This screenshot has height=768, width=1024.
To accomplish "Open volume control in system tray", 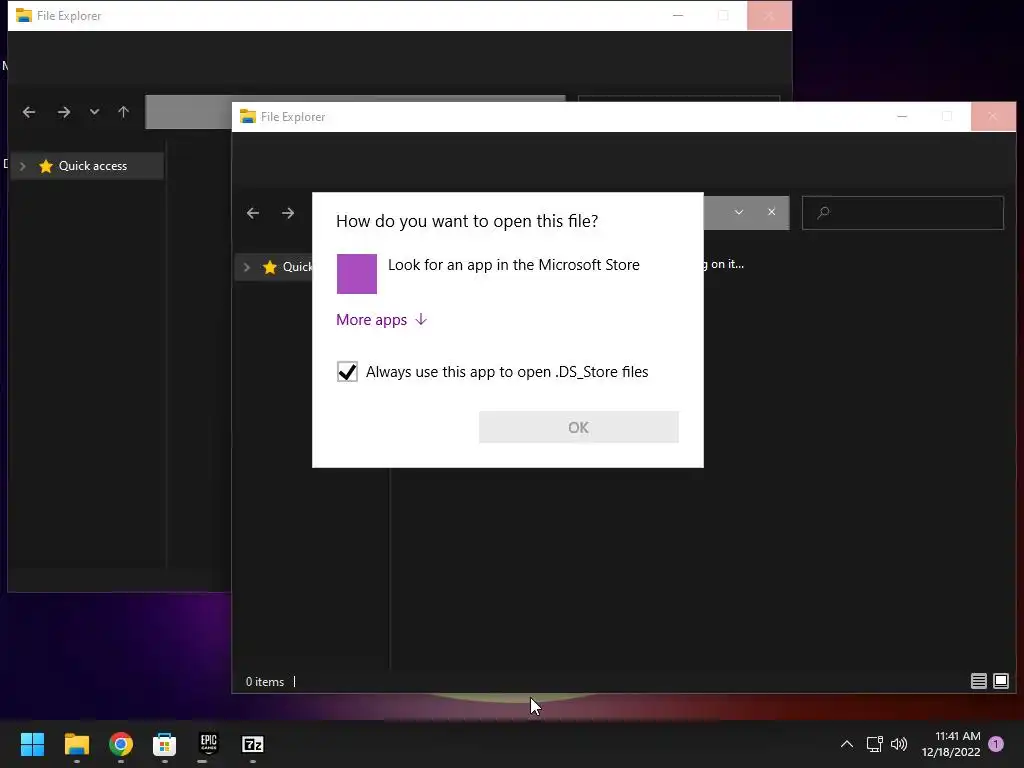I will click(899, 744).
